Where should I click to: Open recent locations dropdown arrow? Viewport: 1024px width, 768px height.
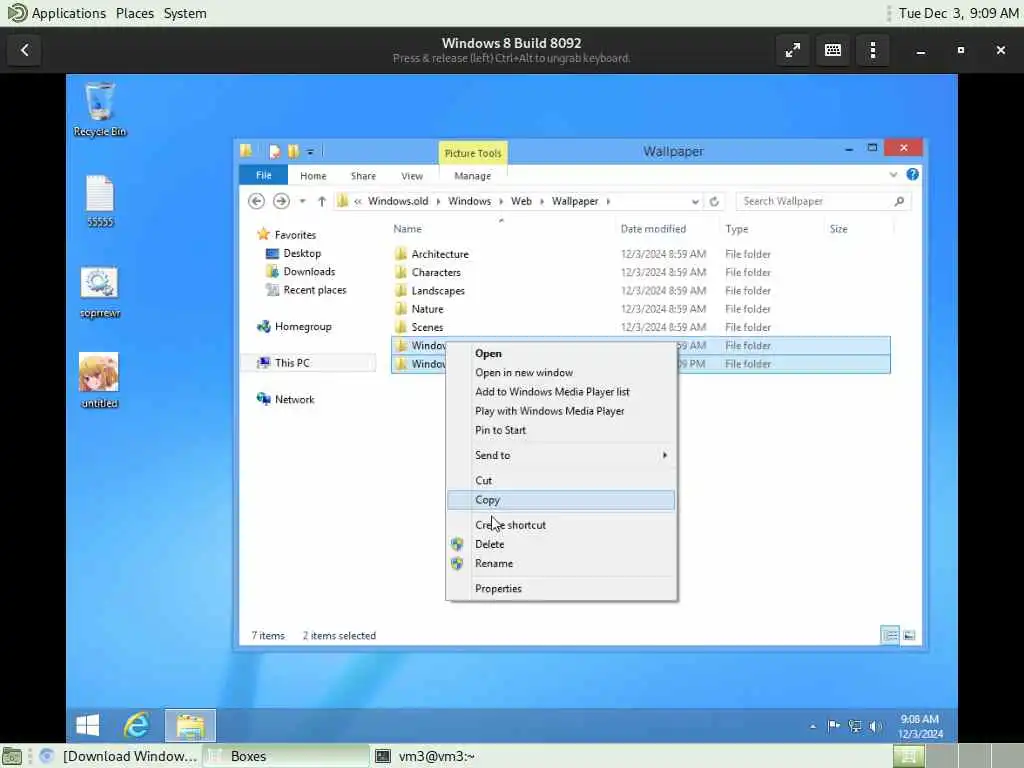tap(302, 201)
